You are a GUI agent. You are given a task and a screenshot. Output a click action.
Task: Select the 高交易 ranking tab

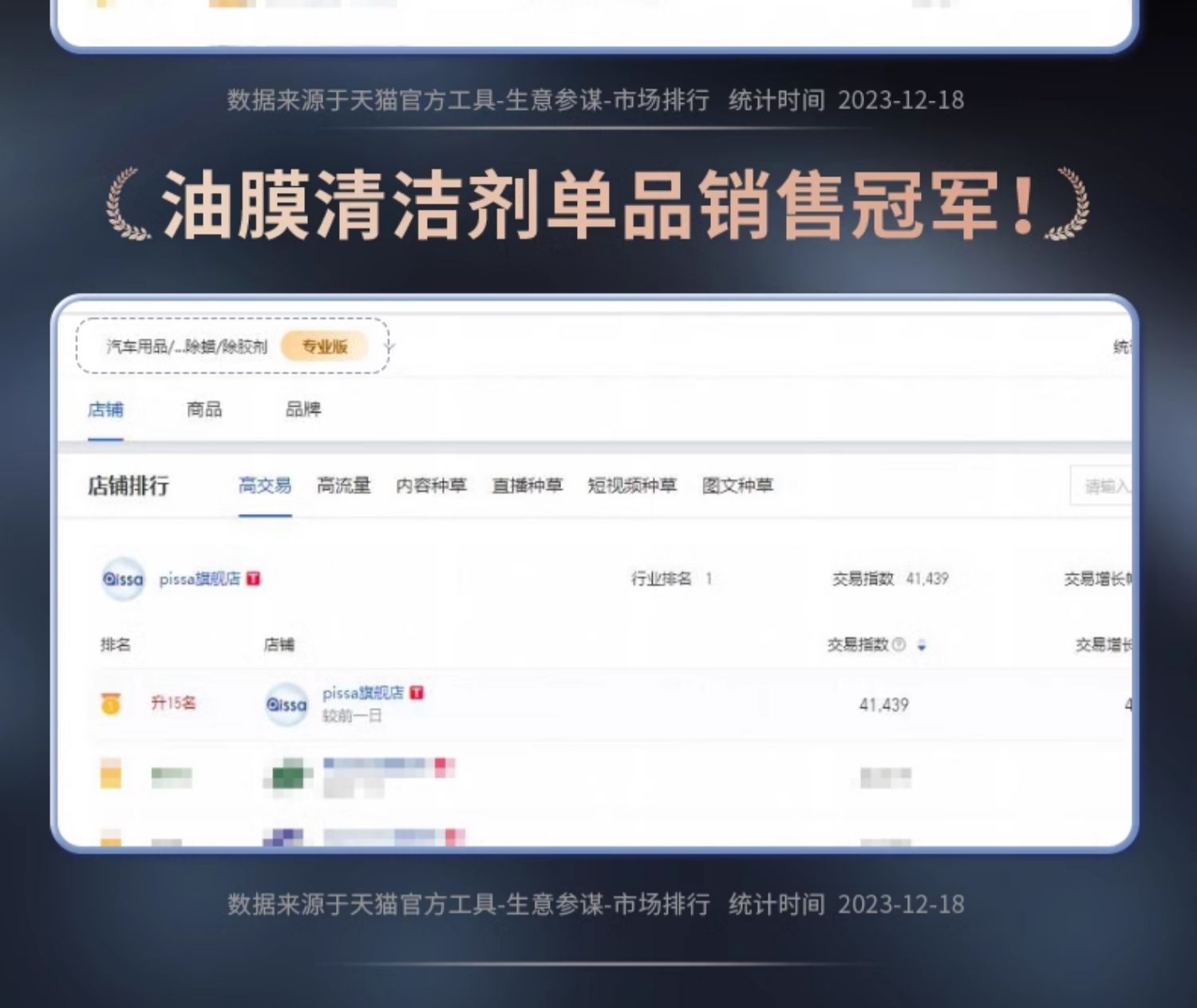(265, 485)
